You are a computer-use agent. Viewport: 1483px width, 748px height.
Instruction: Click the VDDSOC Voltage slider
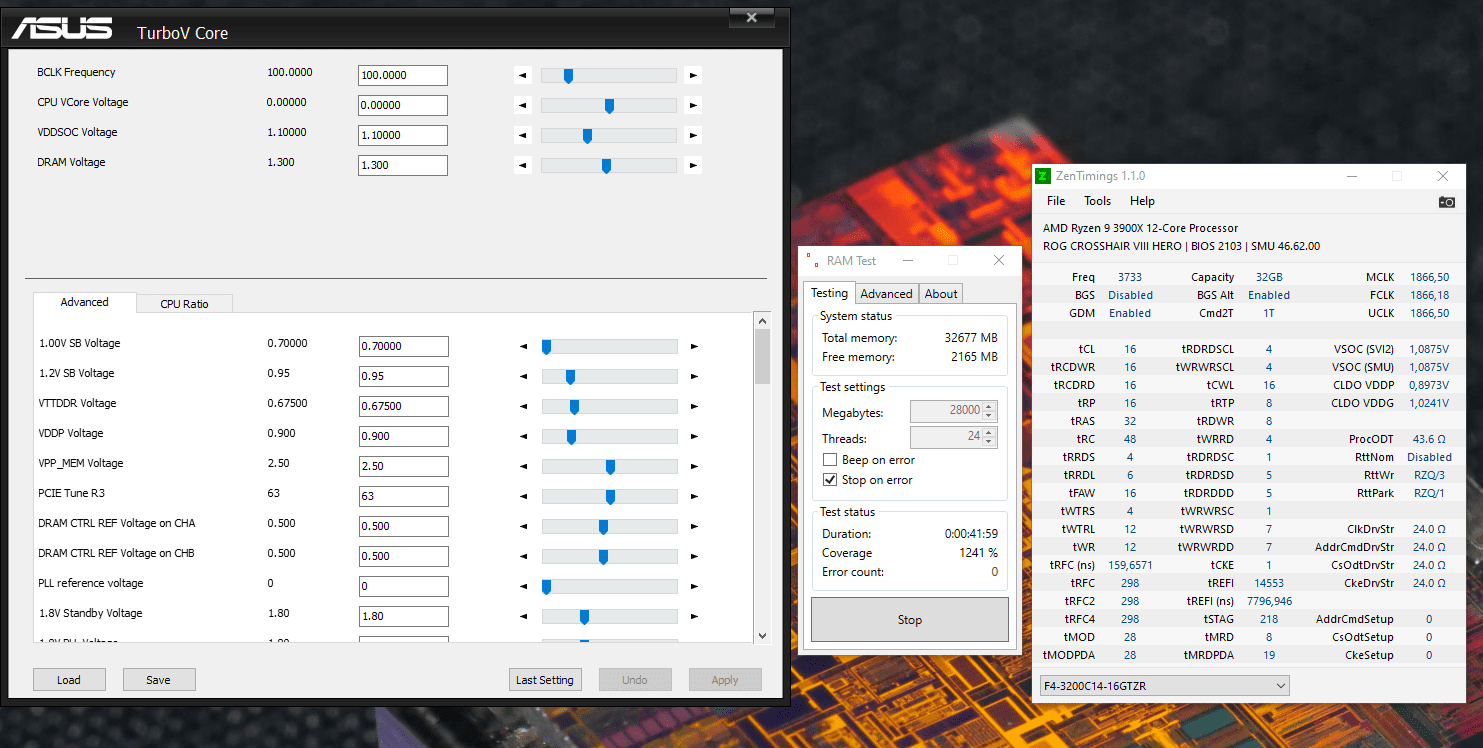point(608,135)
